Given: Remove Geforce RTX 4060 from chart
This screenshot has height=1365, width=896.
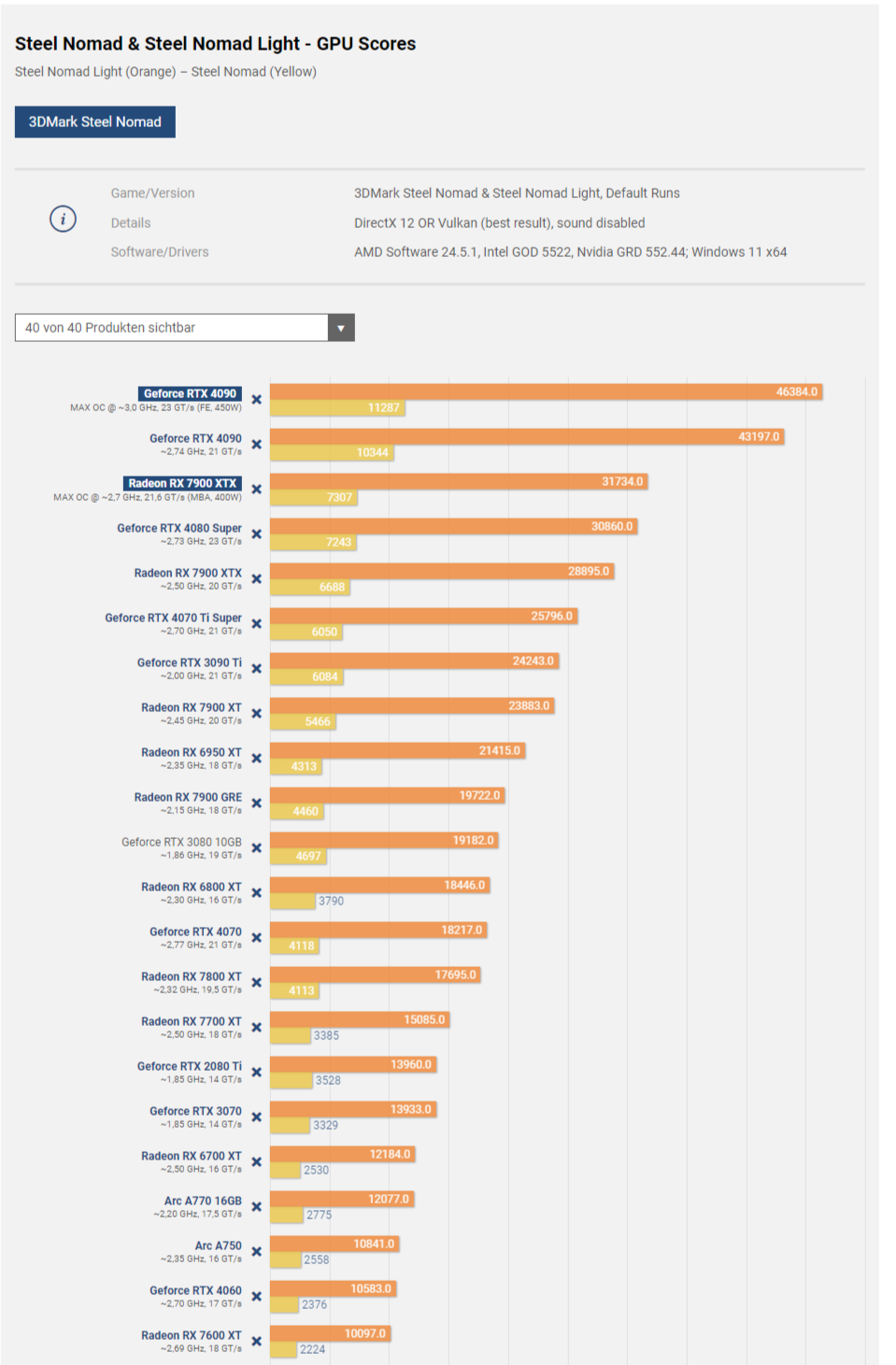Looking at the screenshot, I should (257, 1297).
